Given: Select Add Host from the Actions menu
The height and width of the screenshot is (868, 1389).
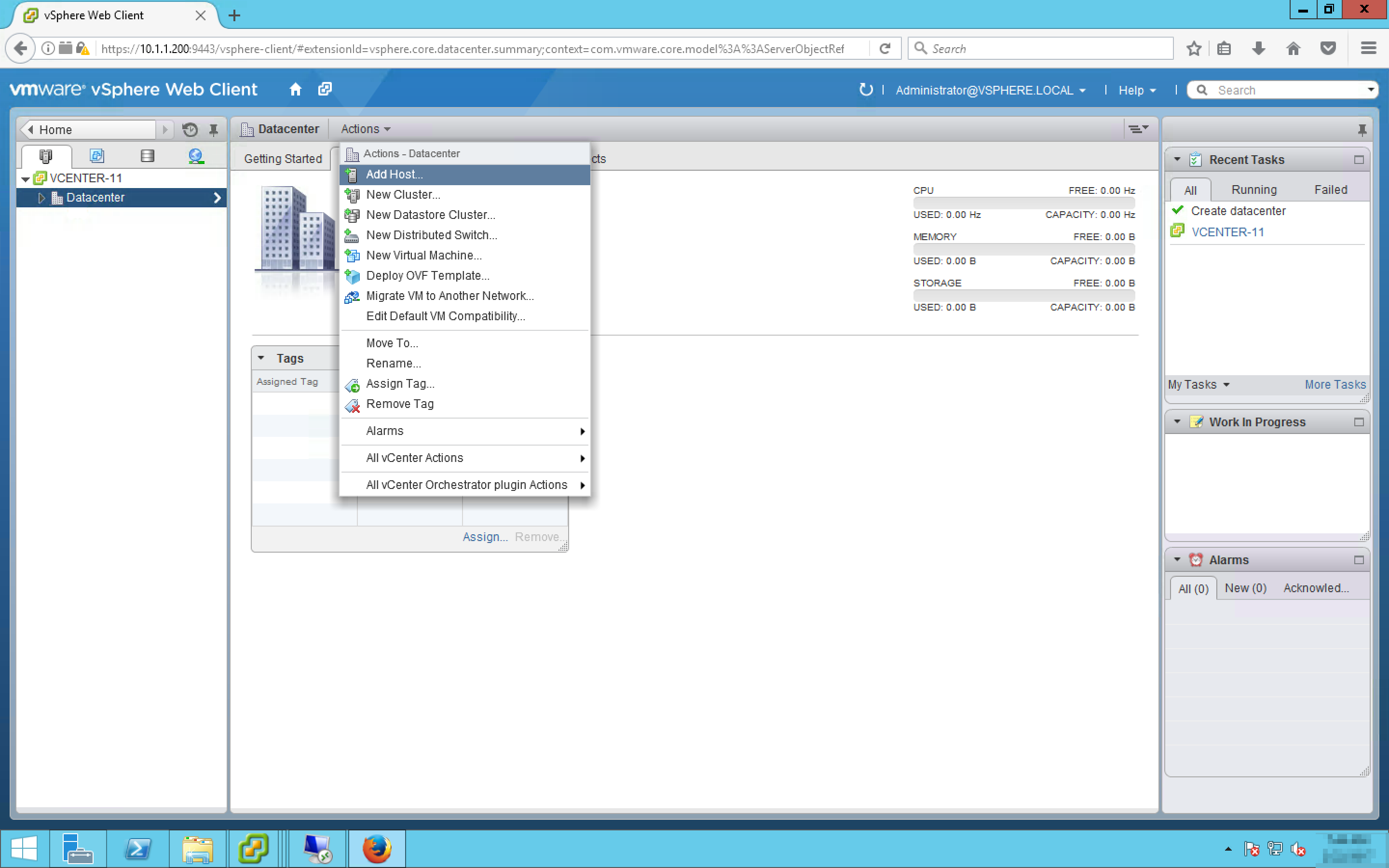Looking at the screenshot, I should pos(394,175).
